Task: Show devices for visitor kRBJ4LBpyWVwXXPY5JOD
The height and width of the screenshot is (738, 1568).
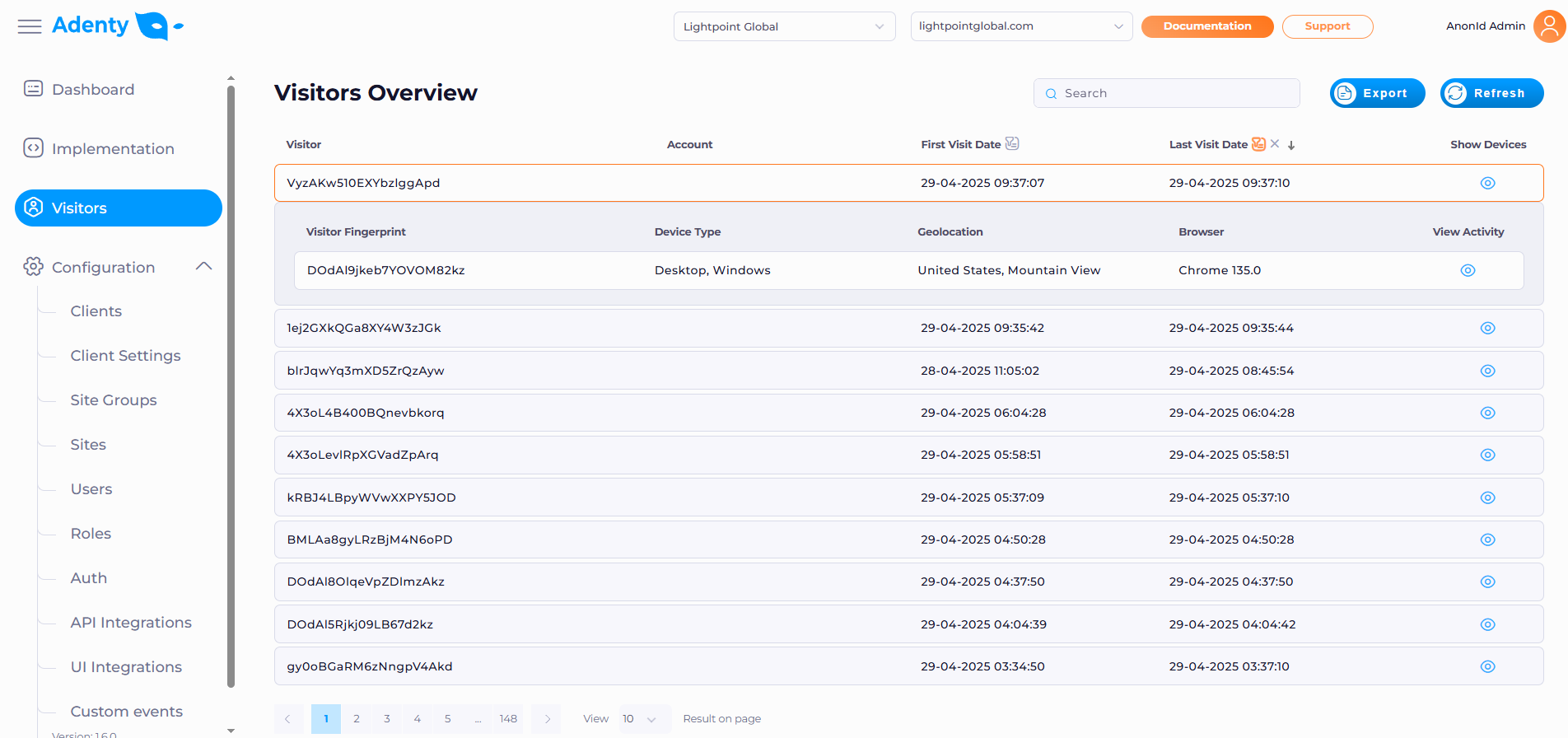Action: pyautogui.click(x=1487, y=497)
